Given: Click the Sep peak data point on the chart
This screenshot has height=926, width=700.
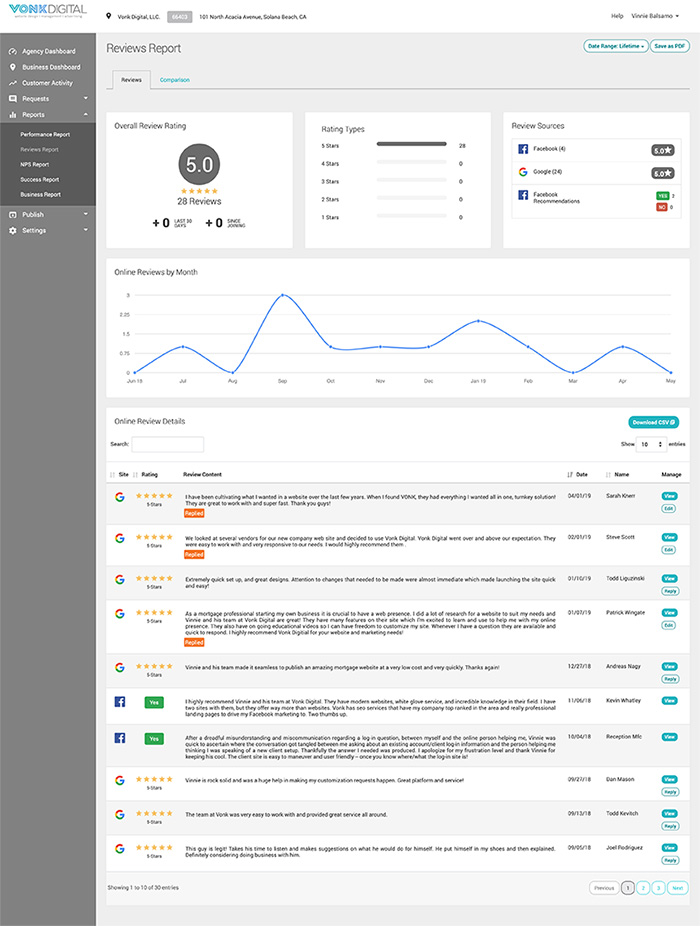Looking at the screenshot, I should (282, 295).
